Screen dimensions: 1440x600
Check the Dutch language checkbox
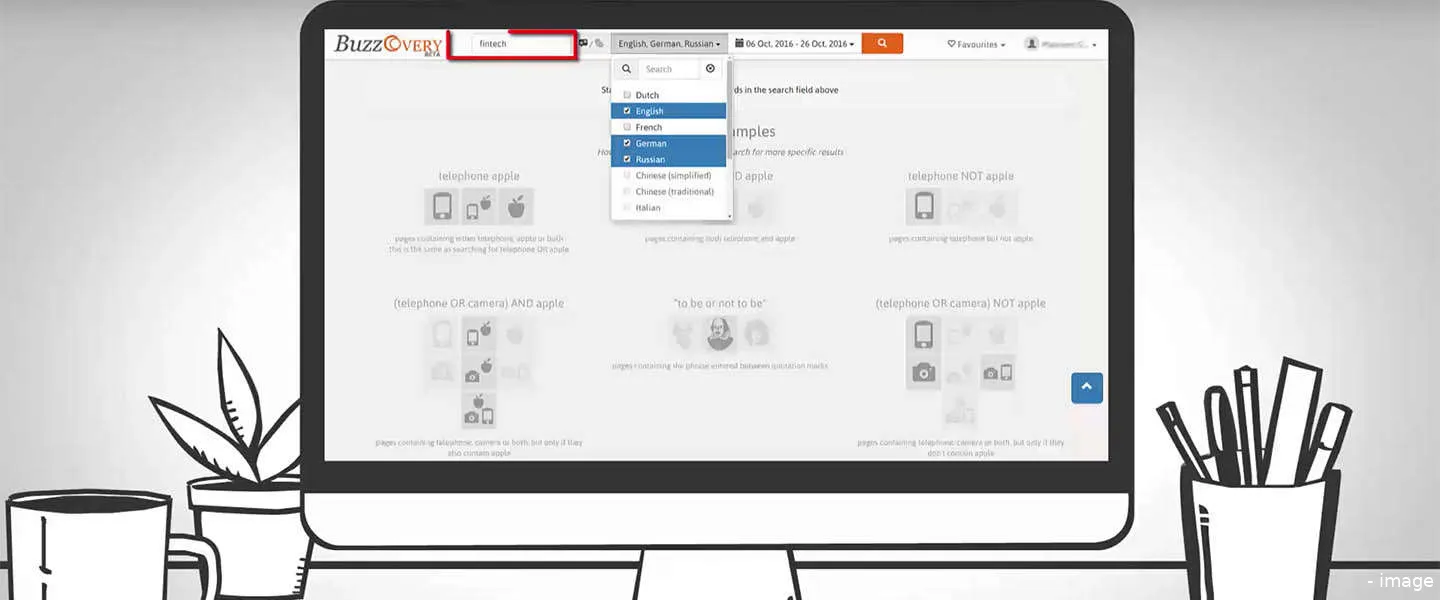coord(627,95)
